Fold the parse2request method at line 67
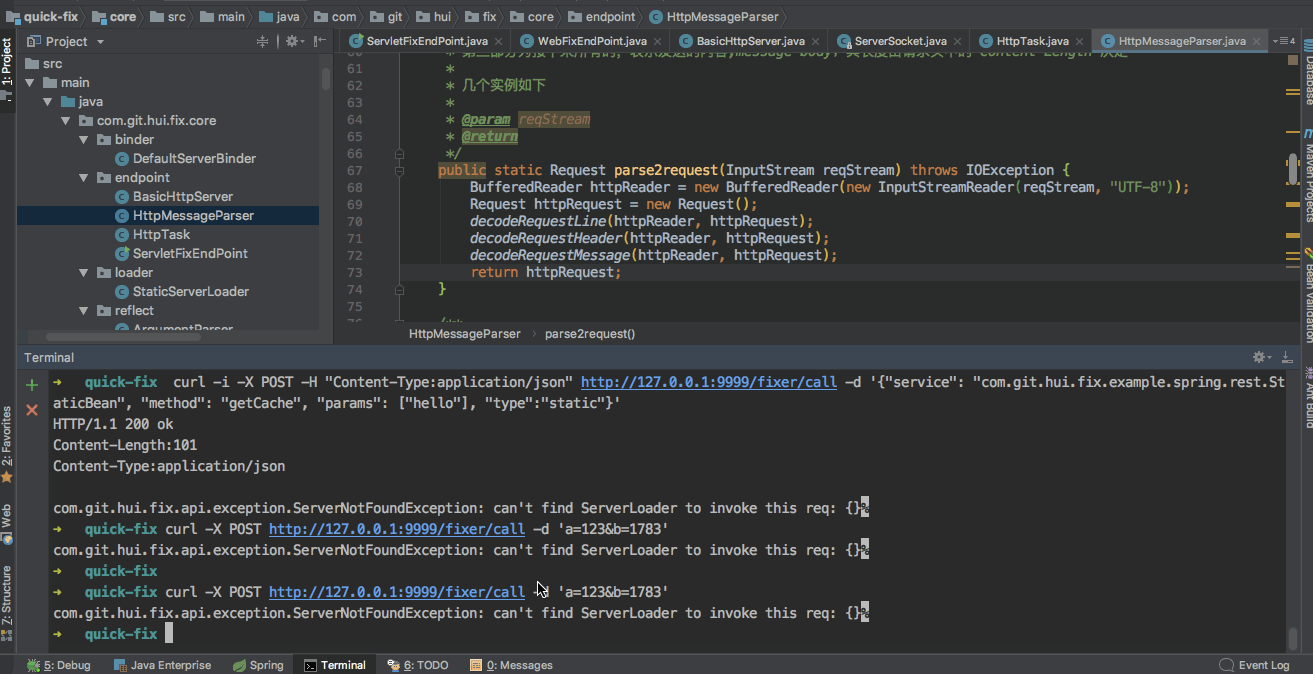The image size is (1313, 674). [x=399, y=171]
